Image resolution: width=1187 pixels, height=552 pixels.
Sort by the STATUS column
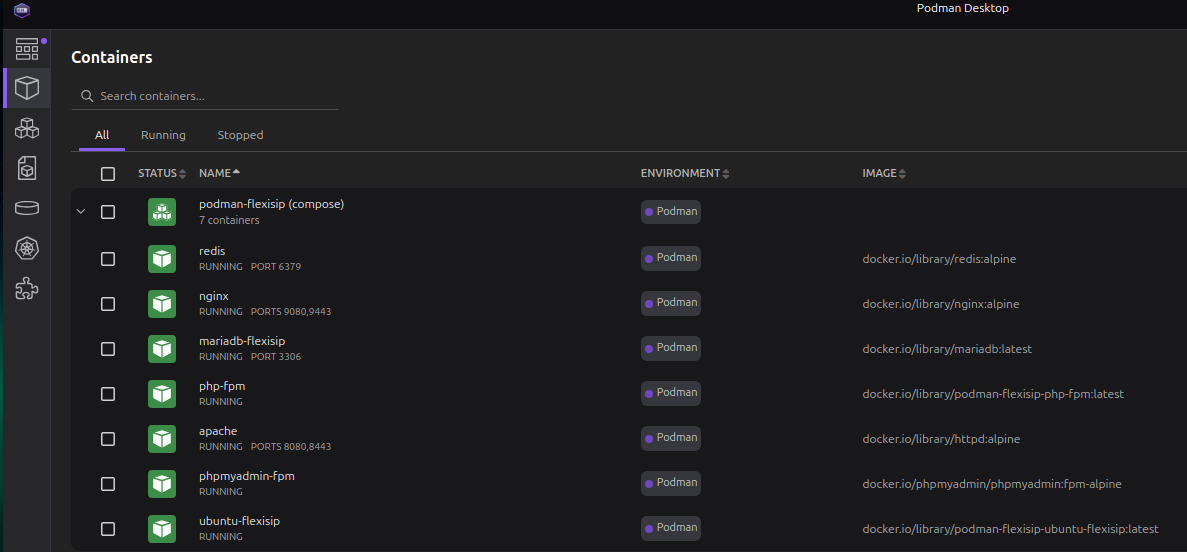click(x=162, y=173)
